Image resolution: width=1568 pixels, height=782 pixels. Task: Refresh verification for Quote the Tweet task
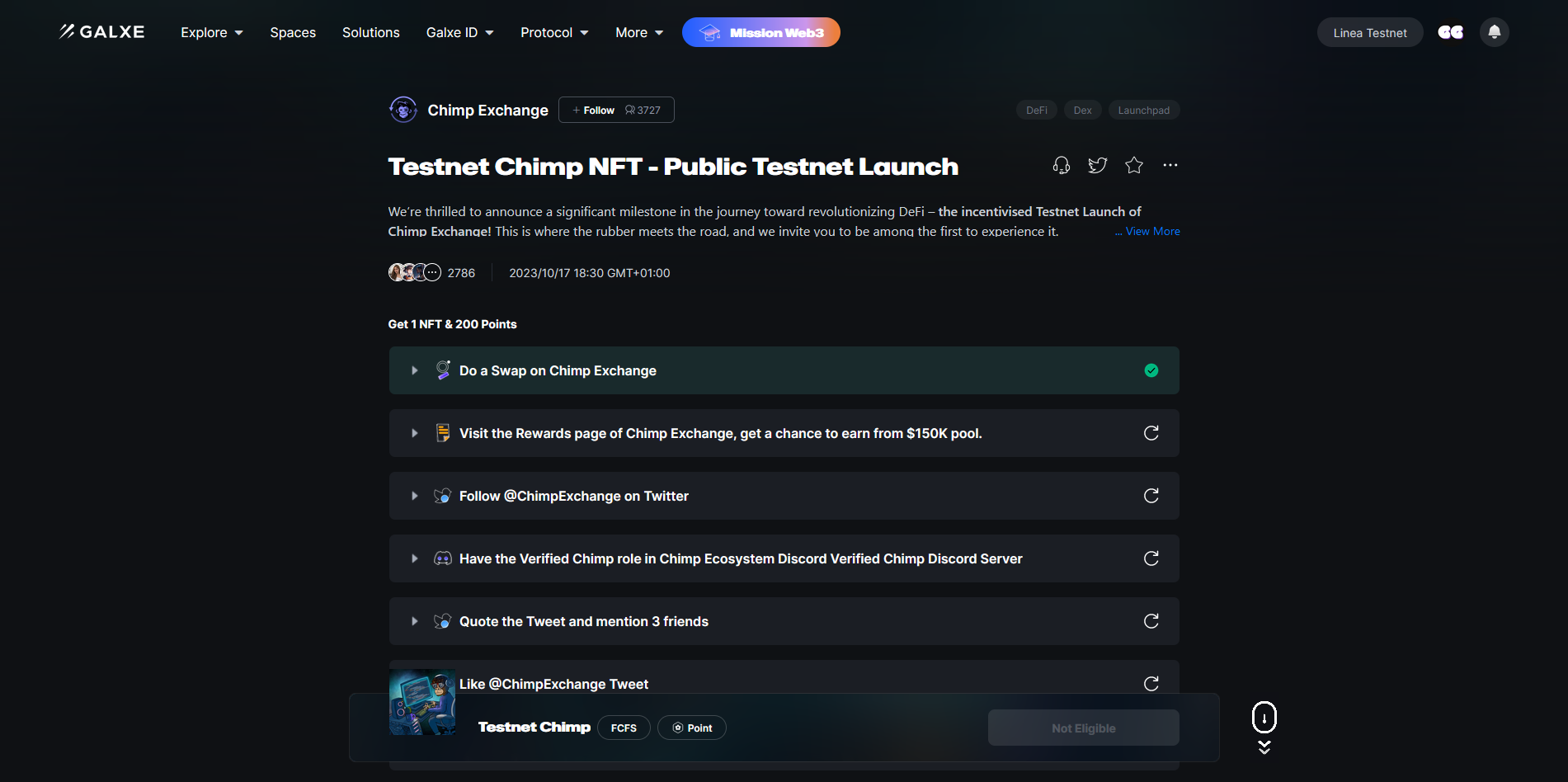[1151, 621]
